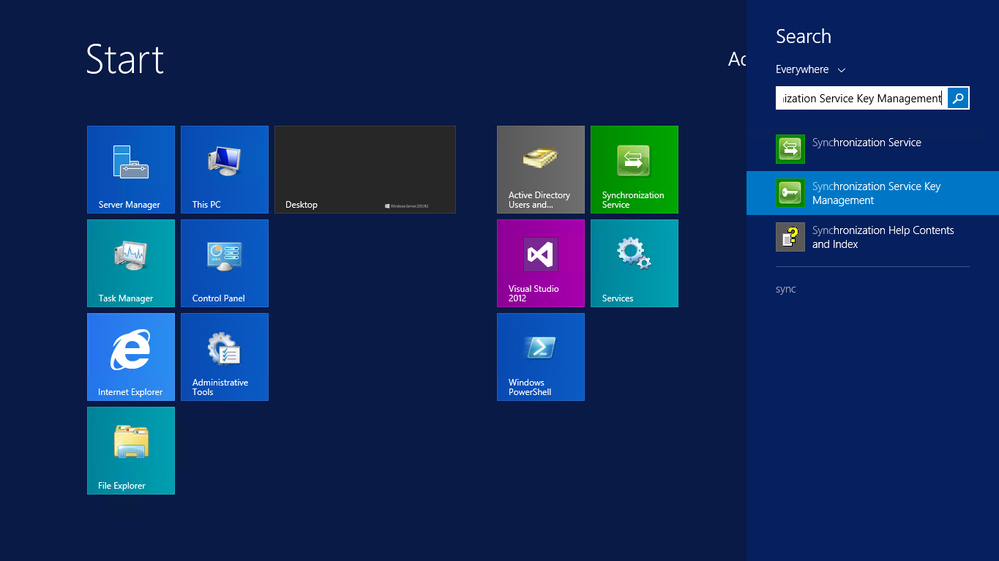Choose the 'sync' search suggestion
This screenshot has height=561, width=999.
pos(786,289)
